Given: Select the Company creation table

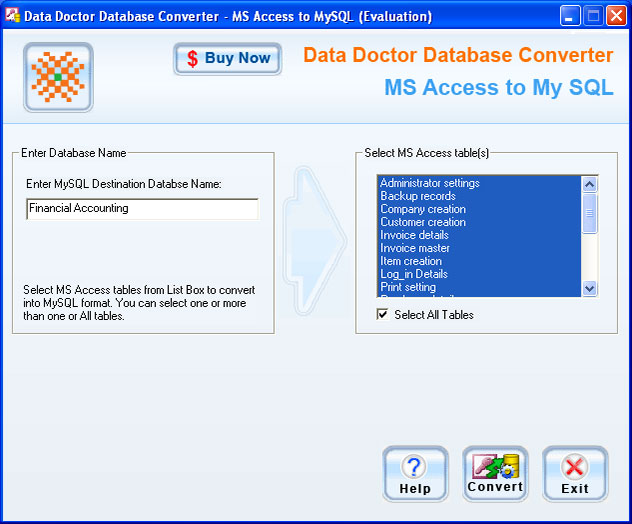Looking at the screenshot, I should tap(480, 209).
